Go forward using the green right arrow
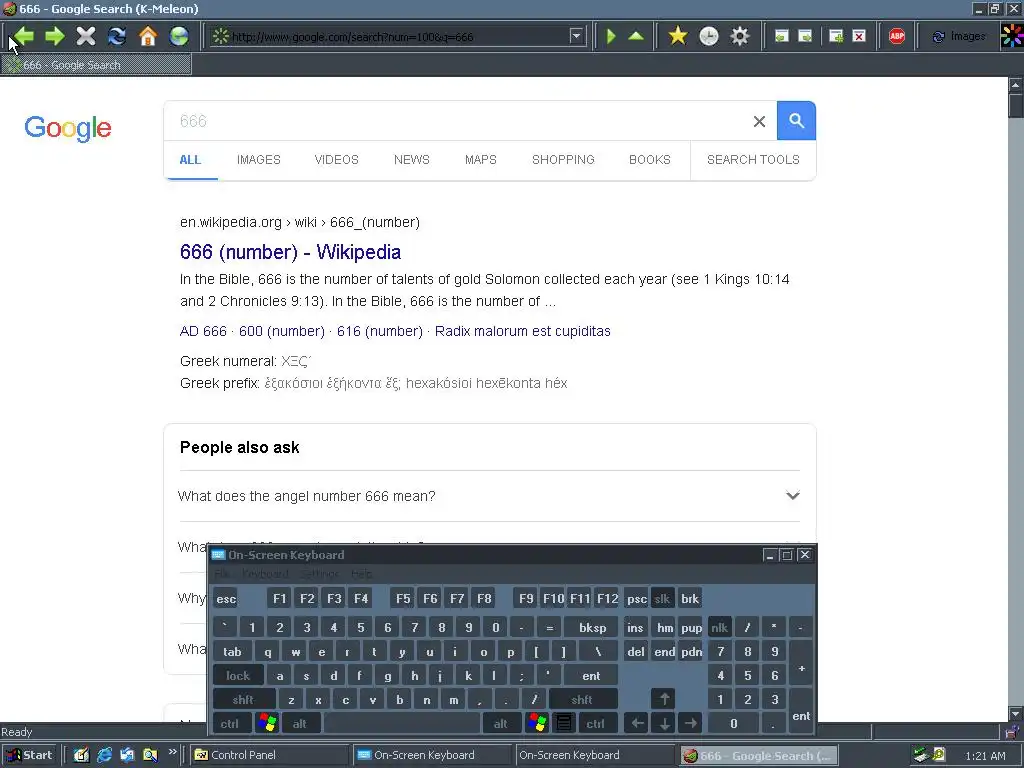 [x=54, y=36]
